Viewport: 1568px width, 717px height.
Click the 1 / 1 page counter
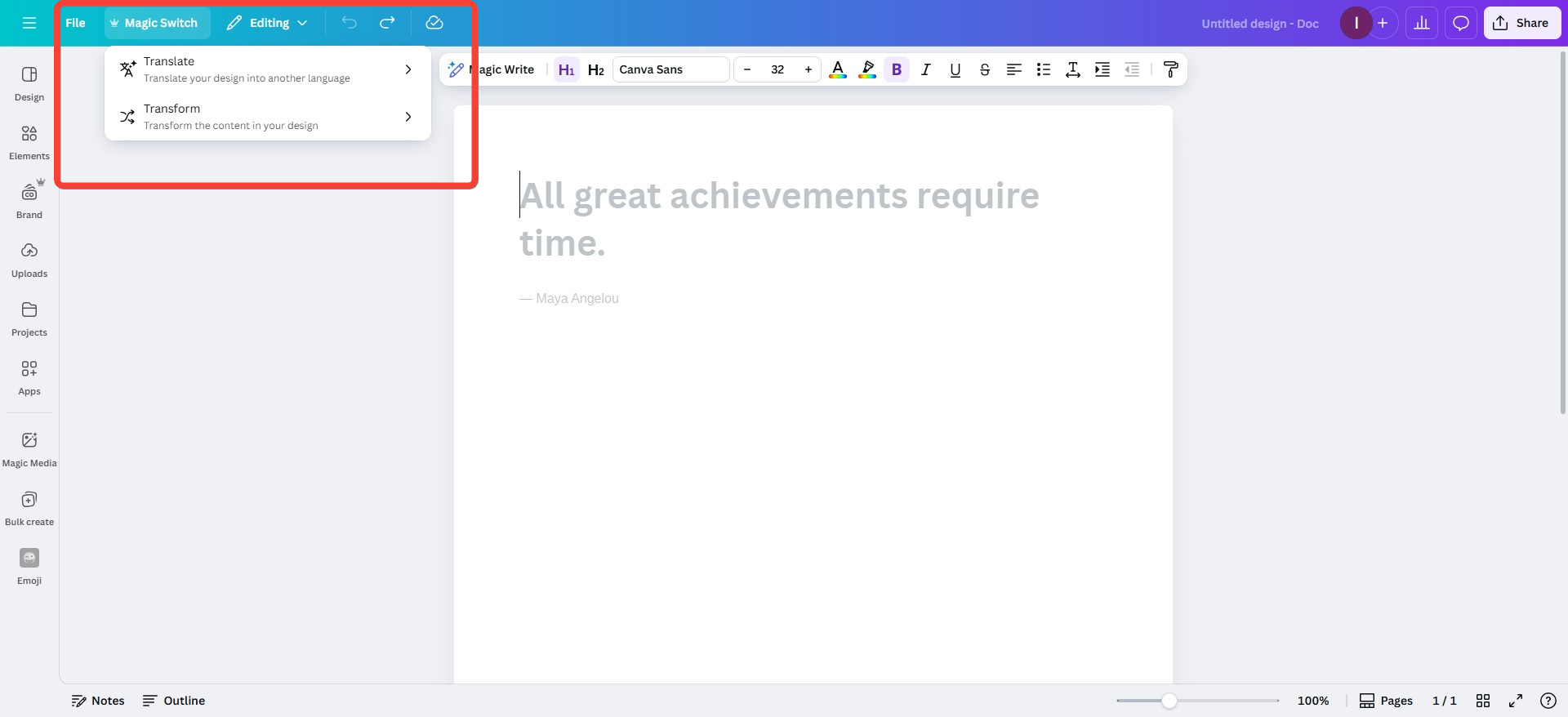[1445, 701]
